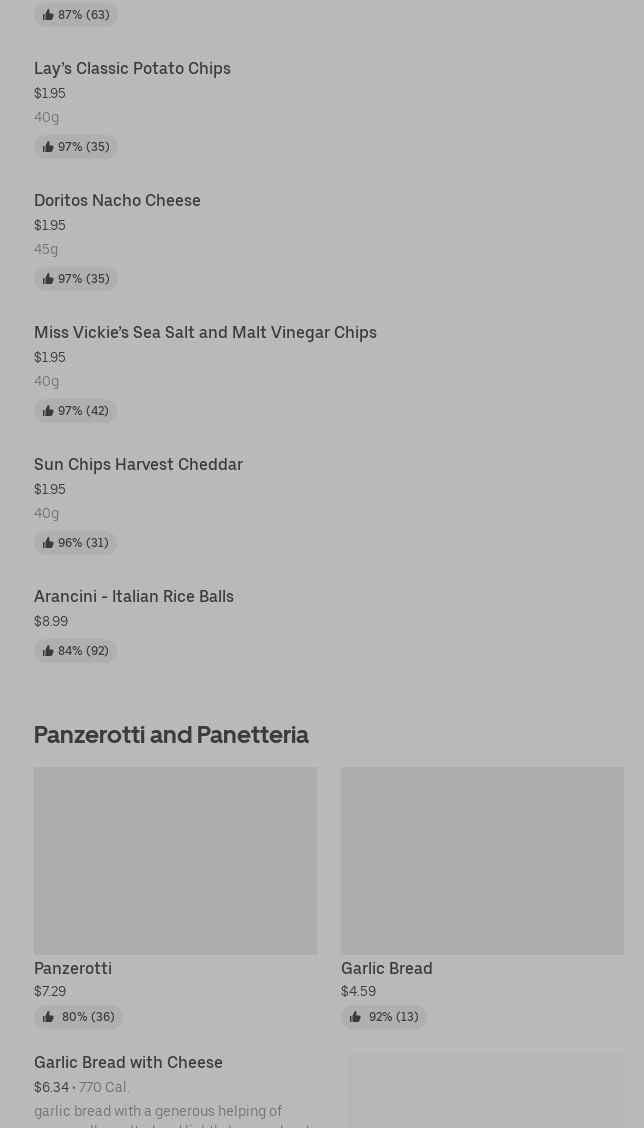
Task: Click thumbs-up icon under Sun Chips Harvest Cheddar
Action: pos(48,543)
